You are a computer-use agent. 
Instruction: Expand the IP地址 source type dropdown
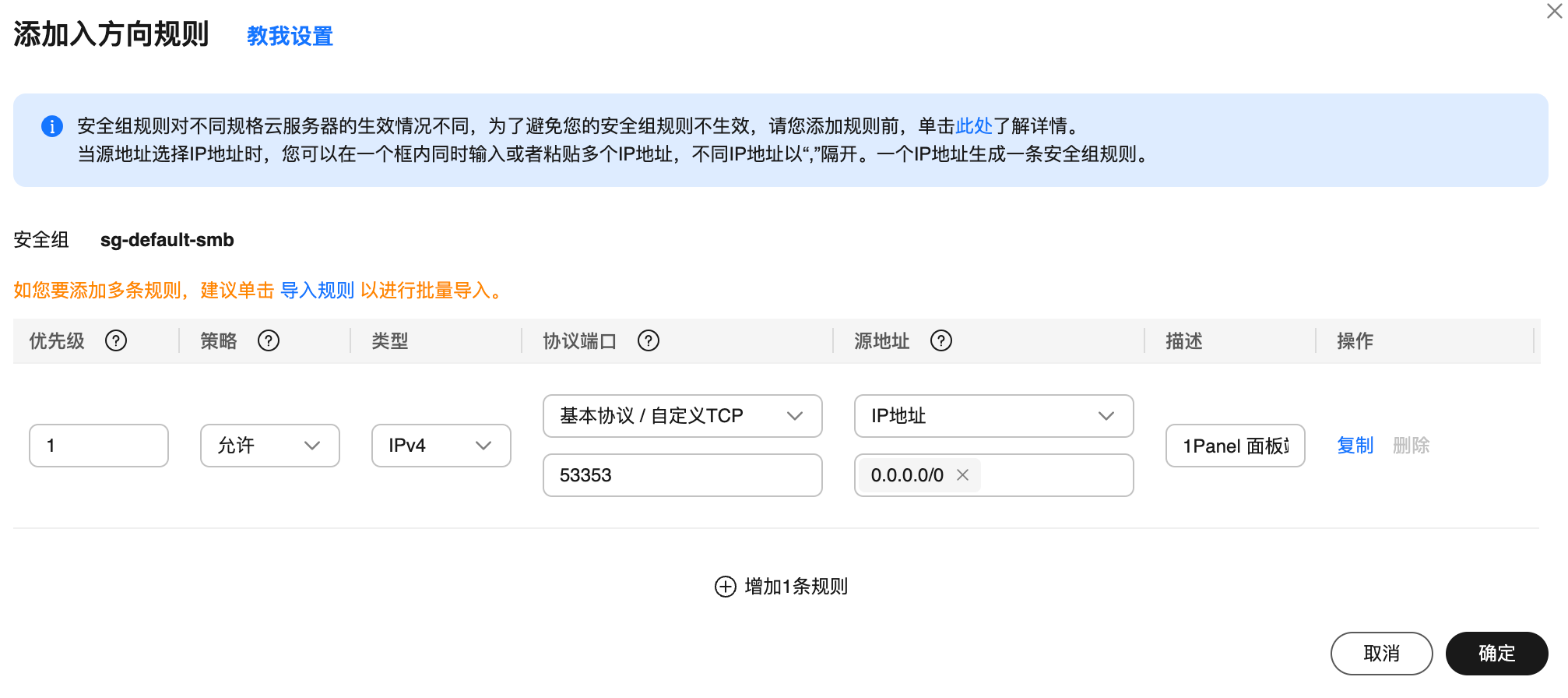(x=993, y=416)
